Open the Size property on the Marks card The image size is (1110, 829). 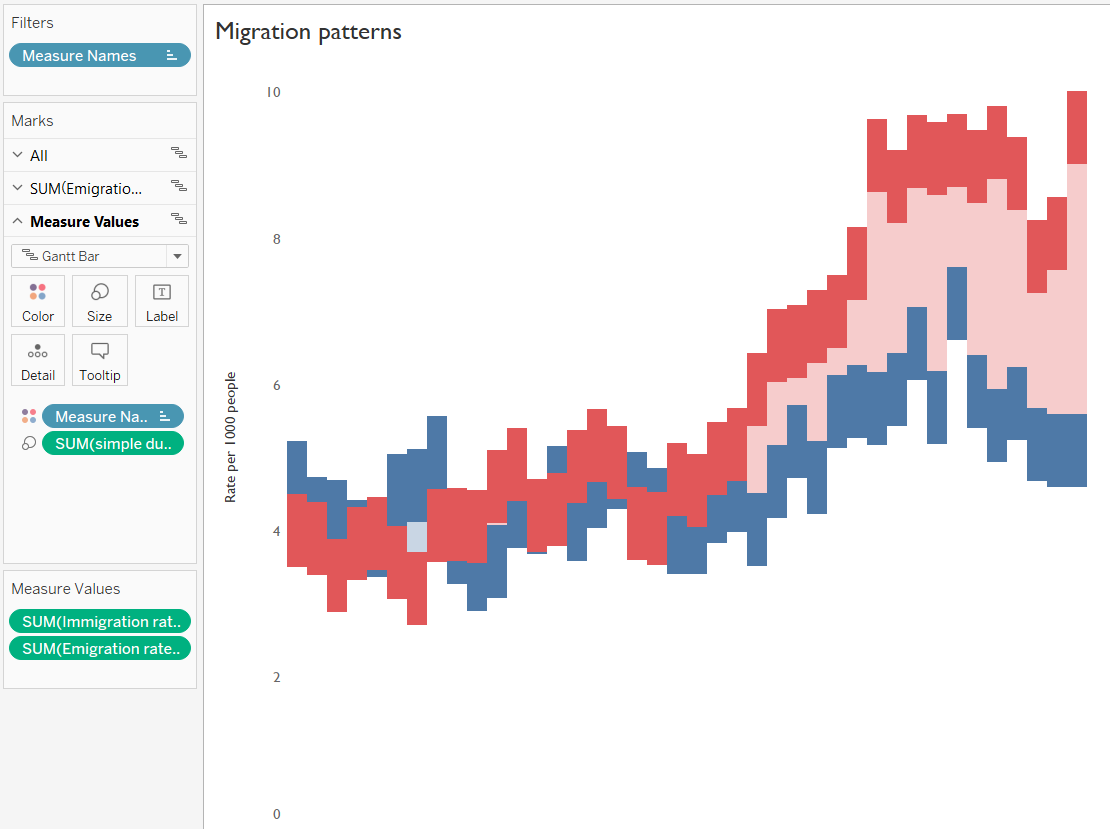tap(99, 300)
